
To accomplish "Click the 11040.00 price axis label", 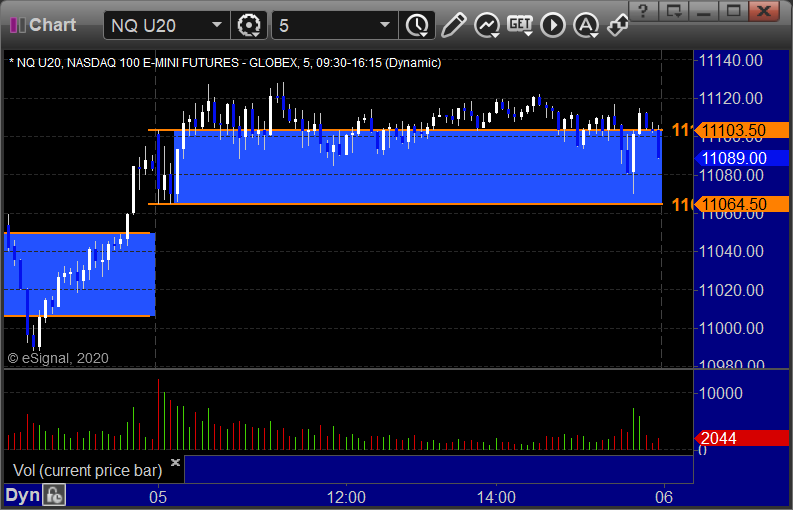I will coord(731,251).
